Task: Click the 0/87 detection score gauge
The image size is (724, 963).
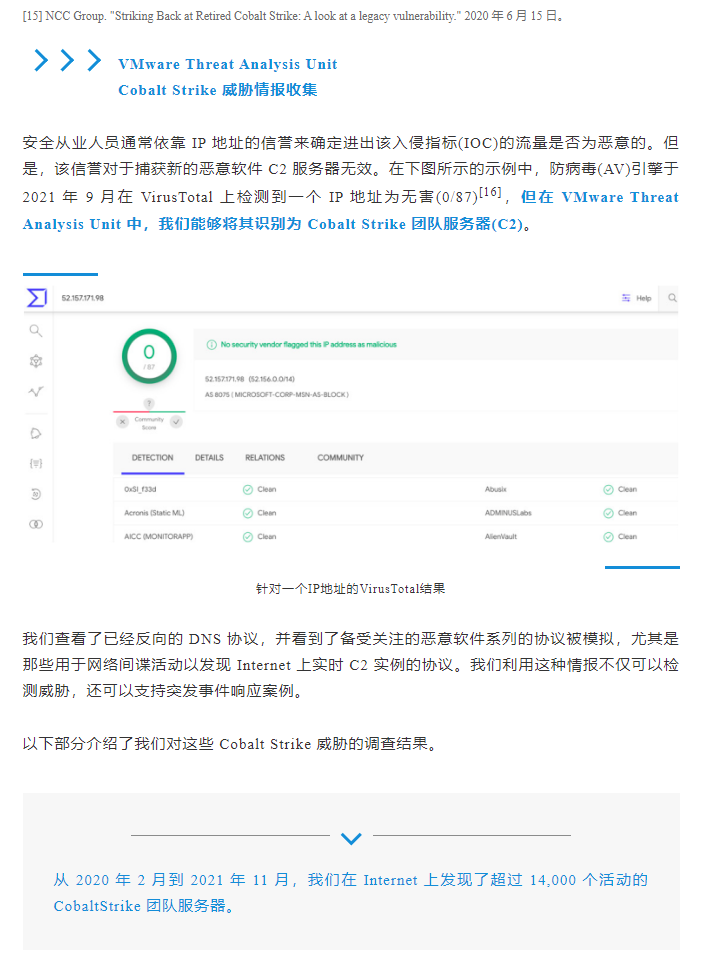Action: point(149,356)
